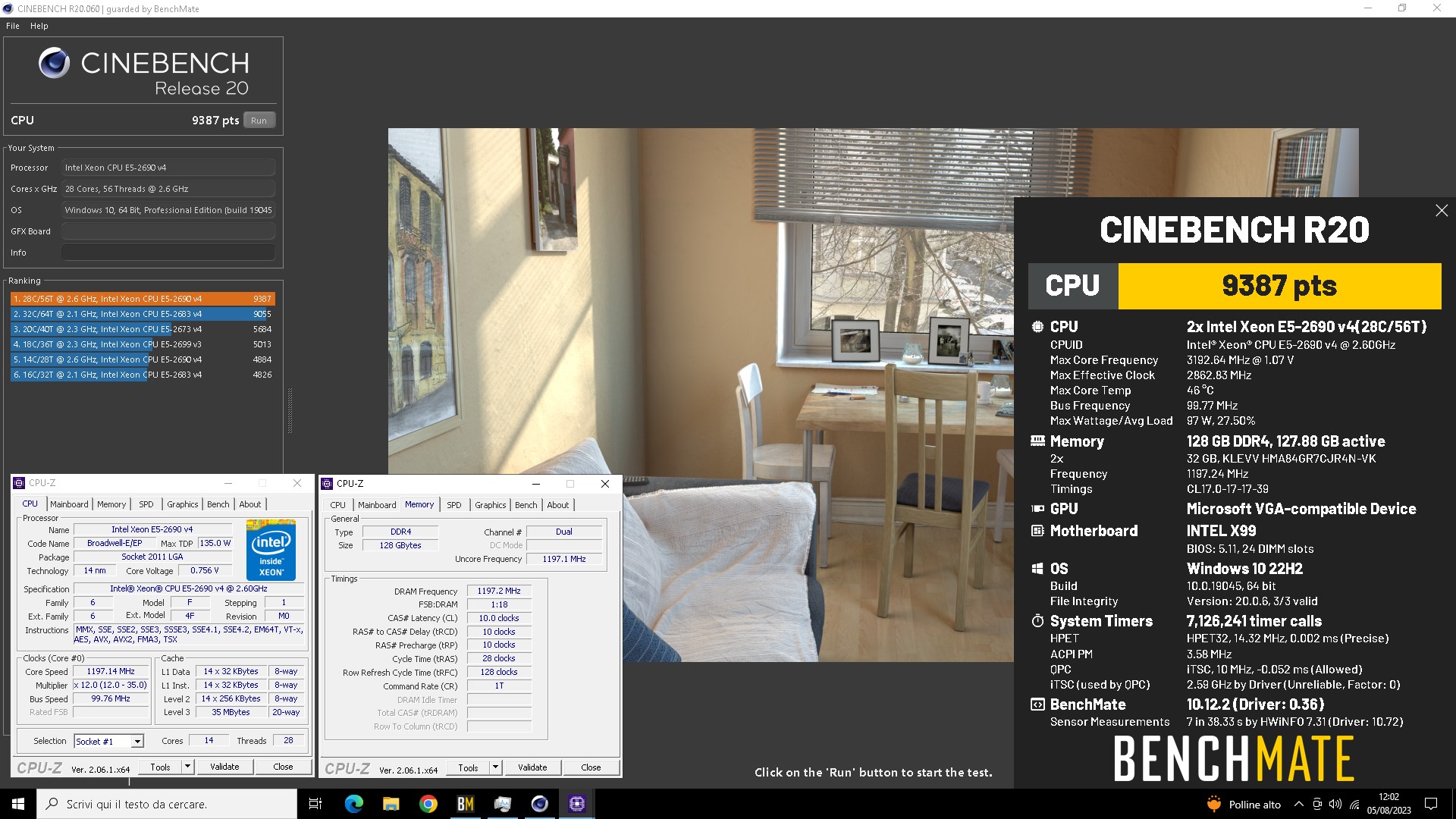Screen dimensions: 1456x819
Task: Open SPD tab in right CPU-Z window
Action: 454,505
